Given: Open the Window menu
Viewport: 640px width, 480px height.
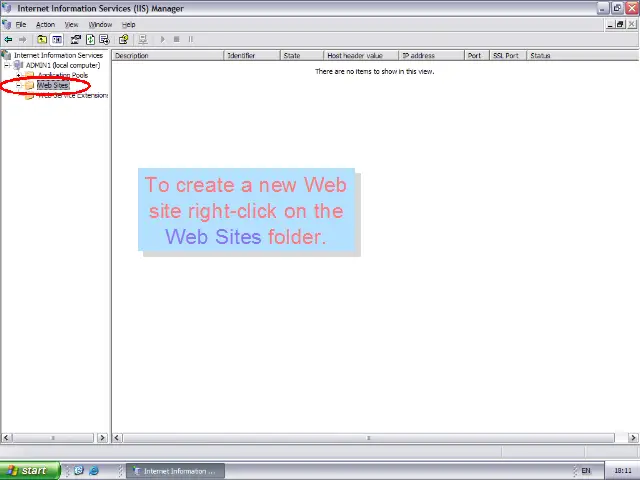Looking at the screenshot, I should pyautogui.click(x=100, y=24).
